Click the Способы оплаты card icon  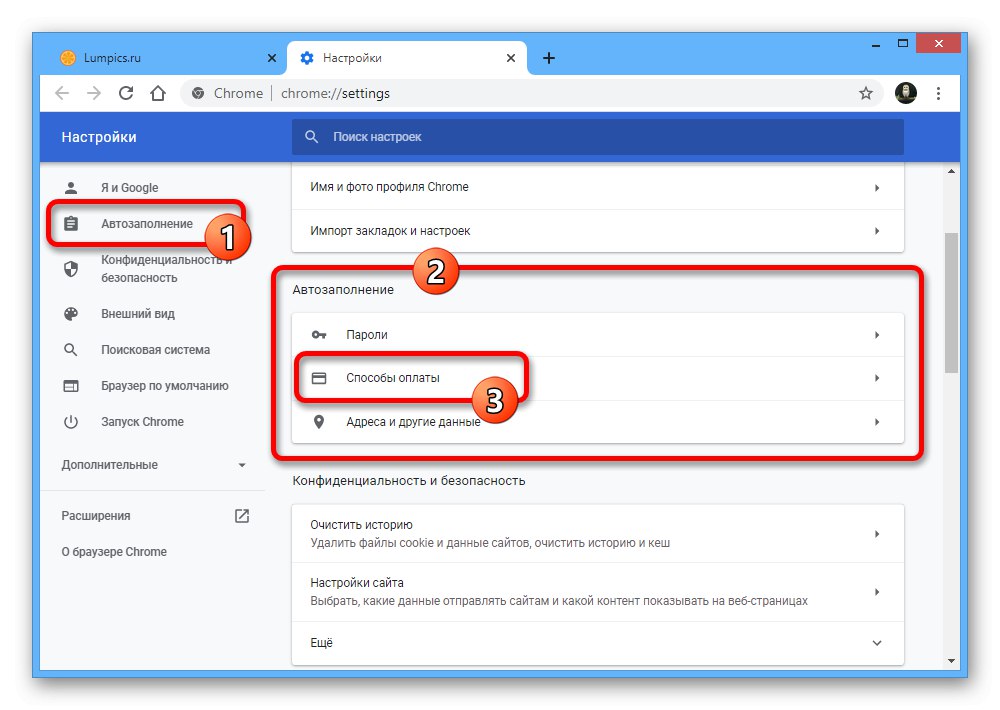click(319, 378)
